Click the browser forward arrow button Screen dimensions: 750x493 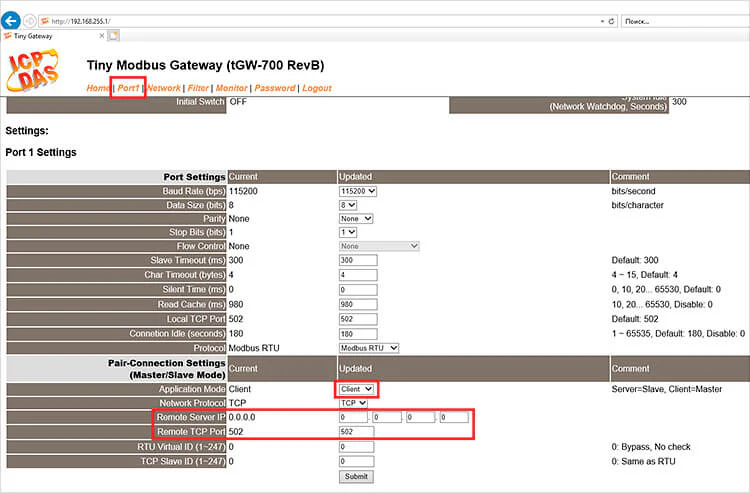30,21
